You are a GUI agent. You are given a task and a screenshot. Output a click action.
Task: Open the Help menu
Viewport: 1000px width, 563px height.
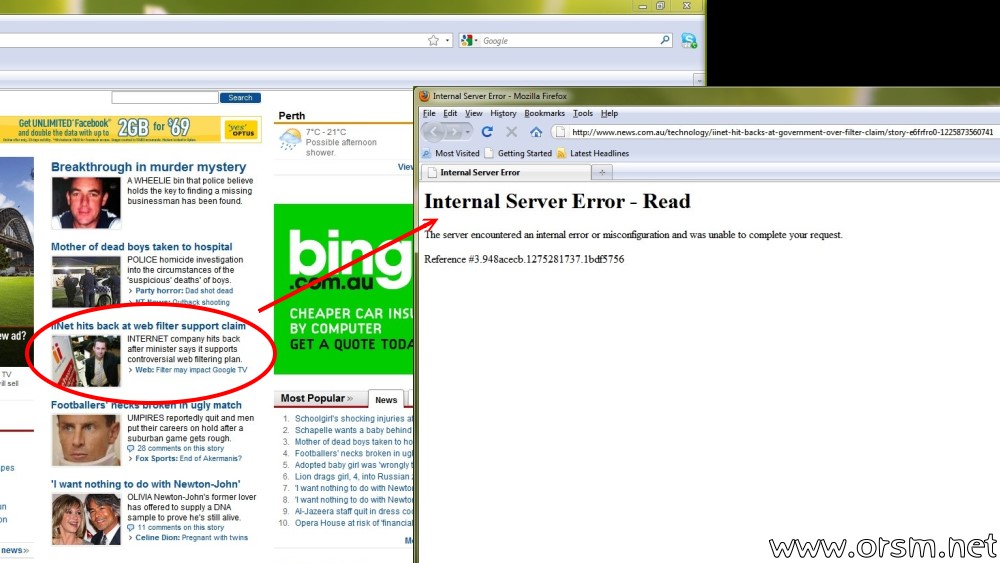(x=609, y=113)
